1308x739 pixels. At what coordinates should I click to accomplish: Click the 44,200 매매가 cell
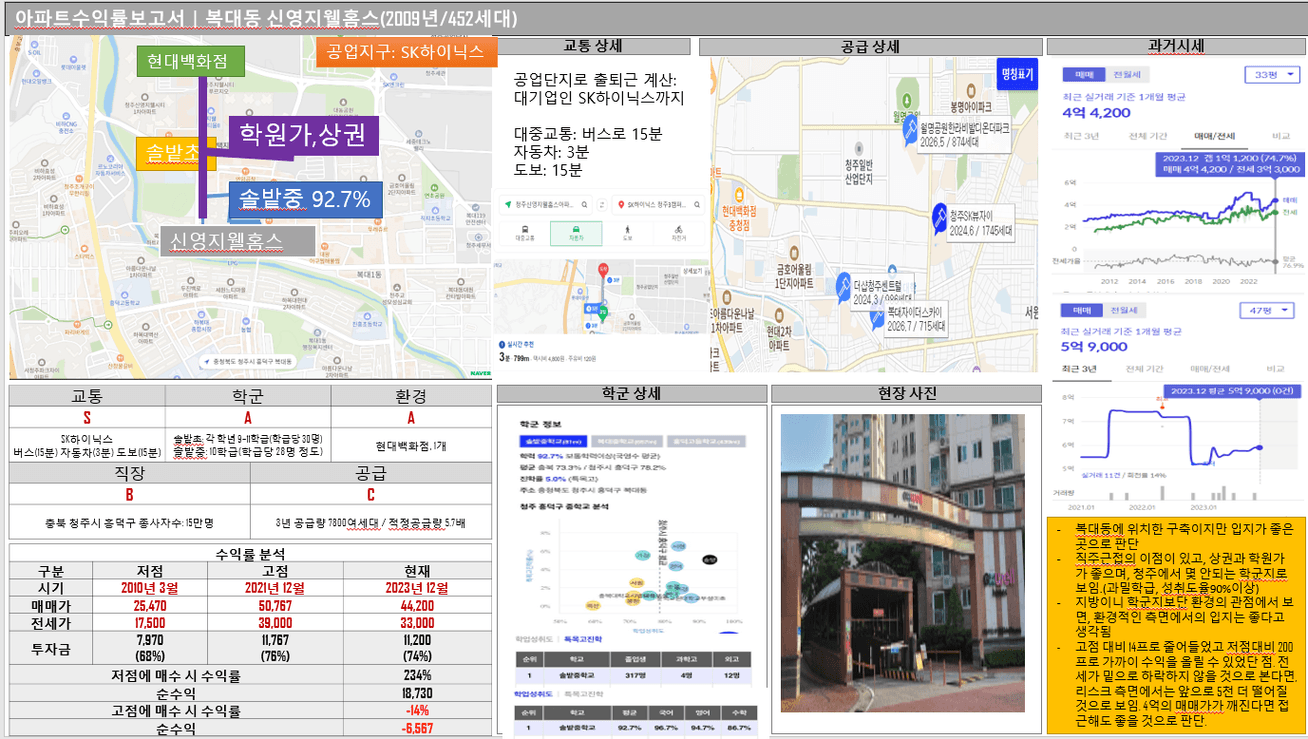coord(416,606)
